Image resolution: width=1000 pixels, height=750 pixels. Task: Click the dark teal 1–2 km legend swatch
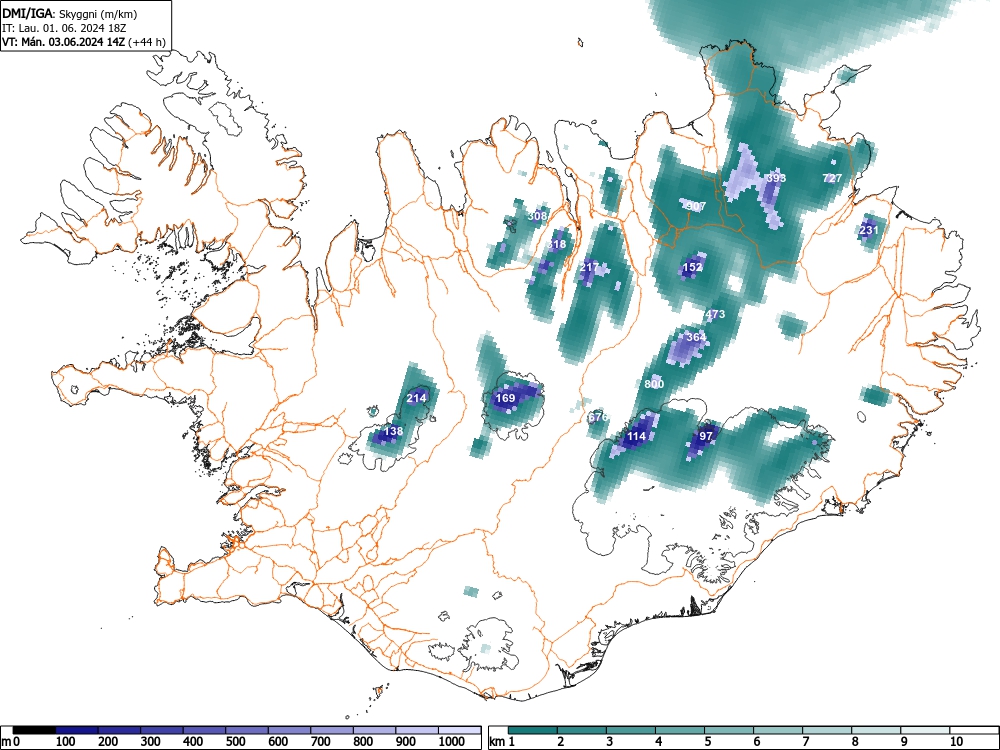pos(533,730)
